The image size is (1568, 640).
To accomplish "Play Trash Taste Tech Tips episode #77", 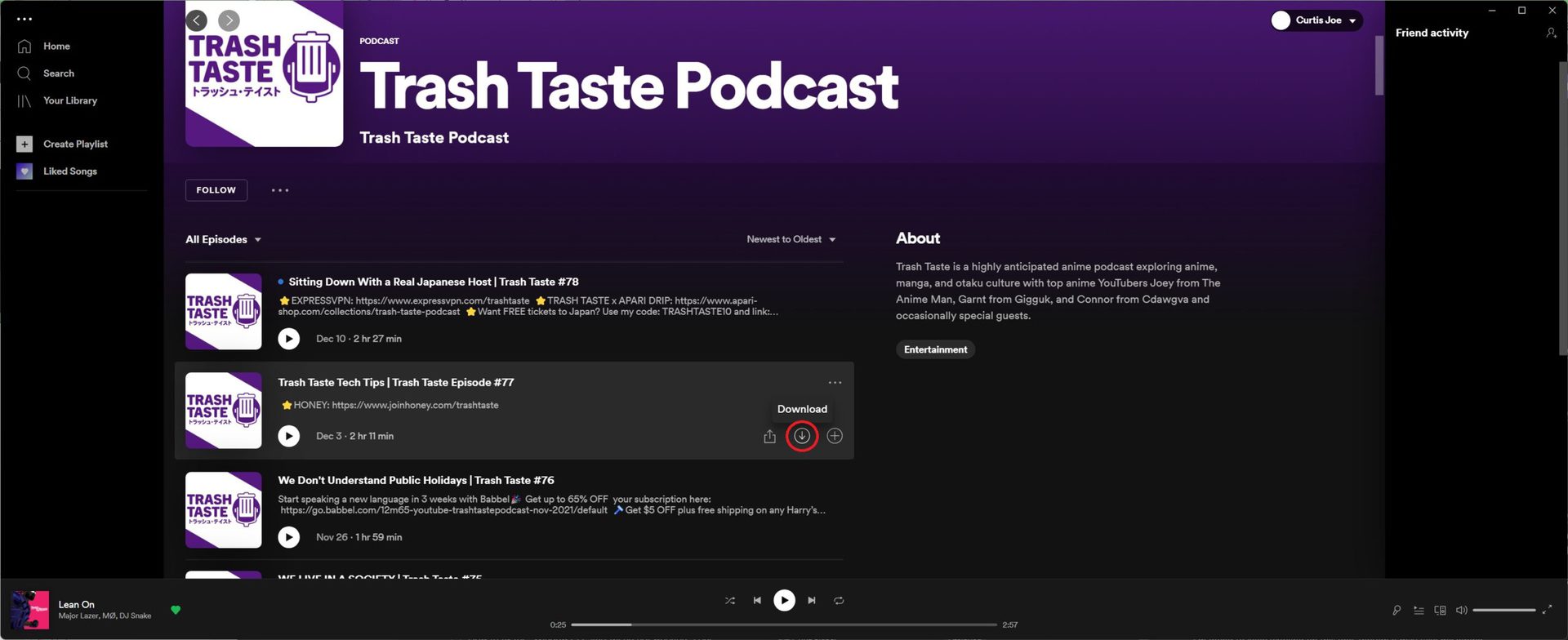I will (x=288, y=437).
